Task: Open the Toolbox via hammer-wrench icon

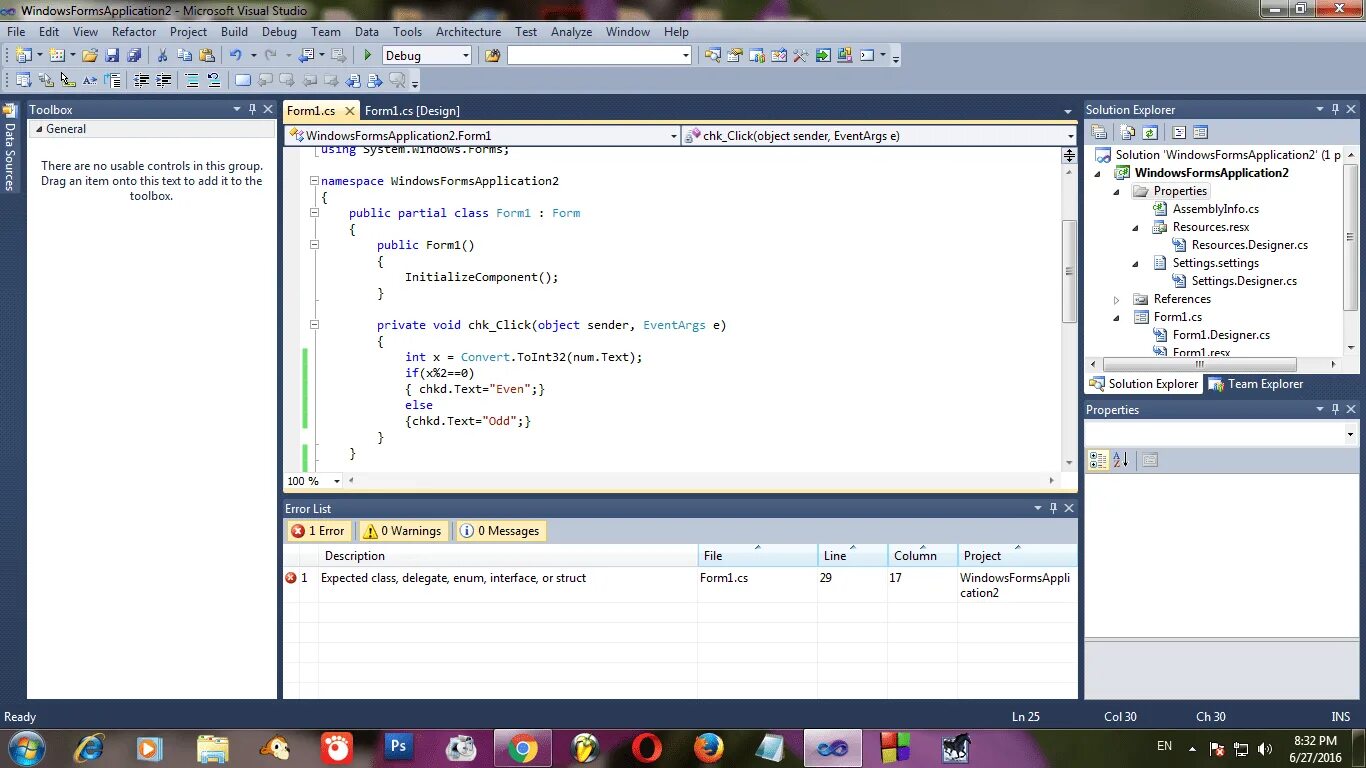Action: click(x=800, y=56)
